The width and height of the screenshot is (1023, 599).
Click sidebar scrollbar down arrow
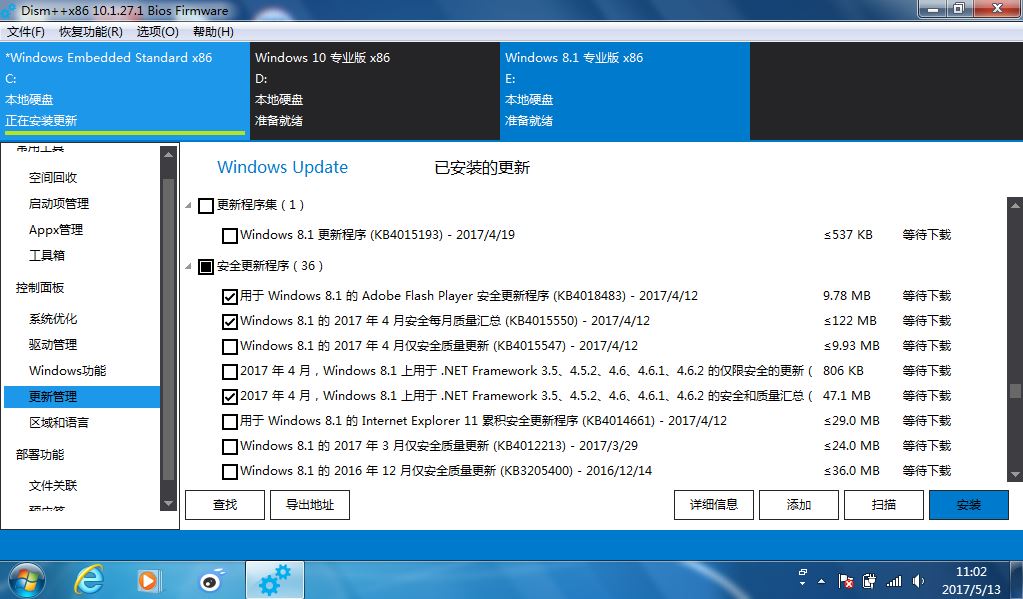click(x=168, y=503)
